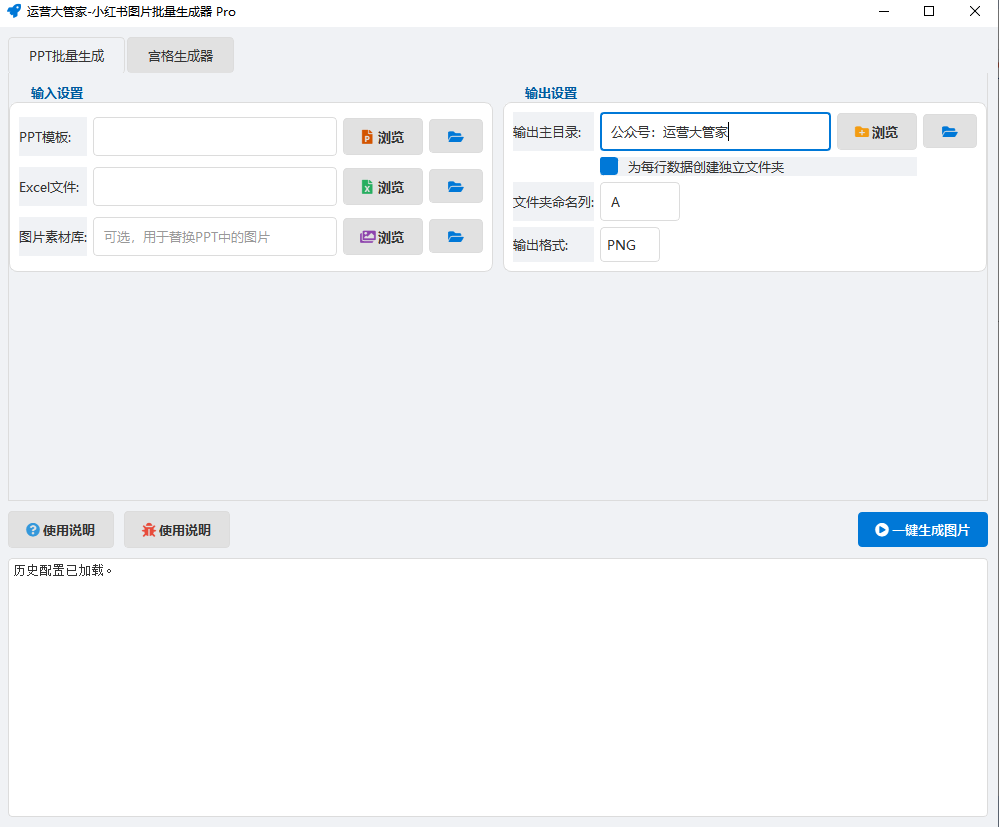Browse for an Excel file

382,187
